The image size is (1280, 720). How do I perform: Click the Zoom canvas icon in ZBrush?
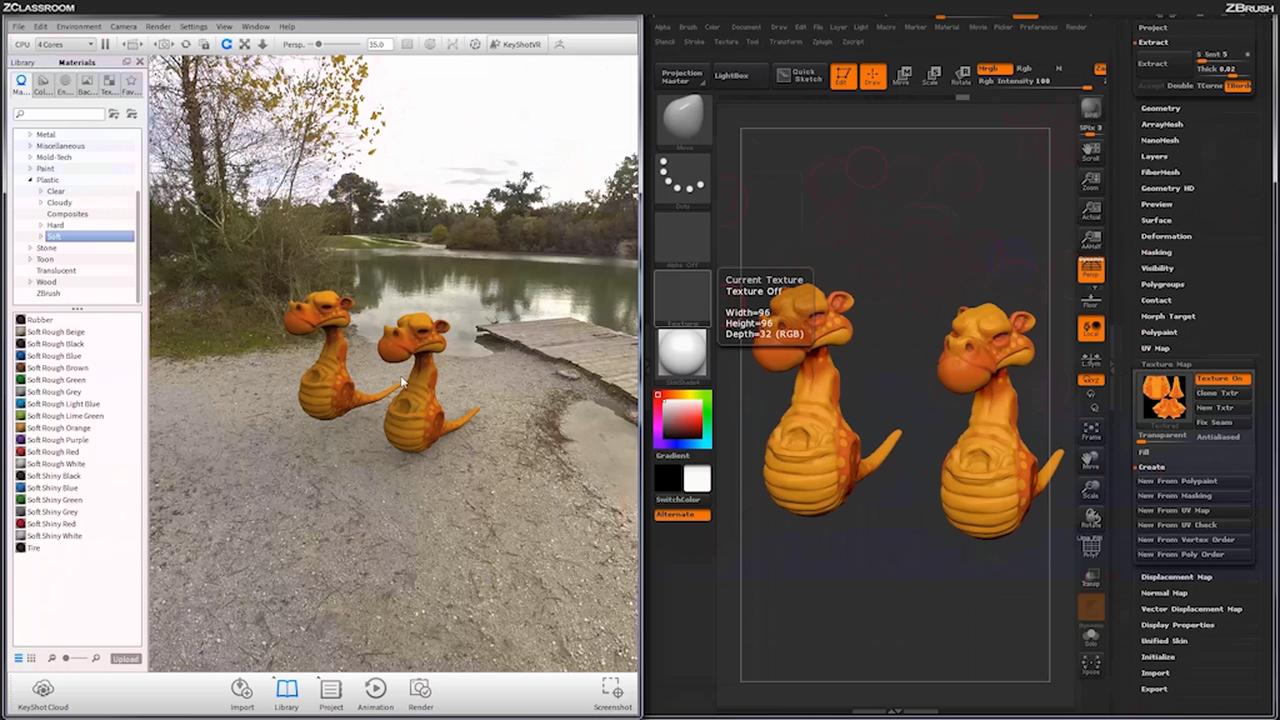pos(1091,181)
